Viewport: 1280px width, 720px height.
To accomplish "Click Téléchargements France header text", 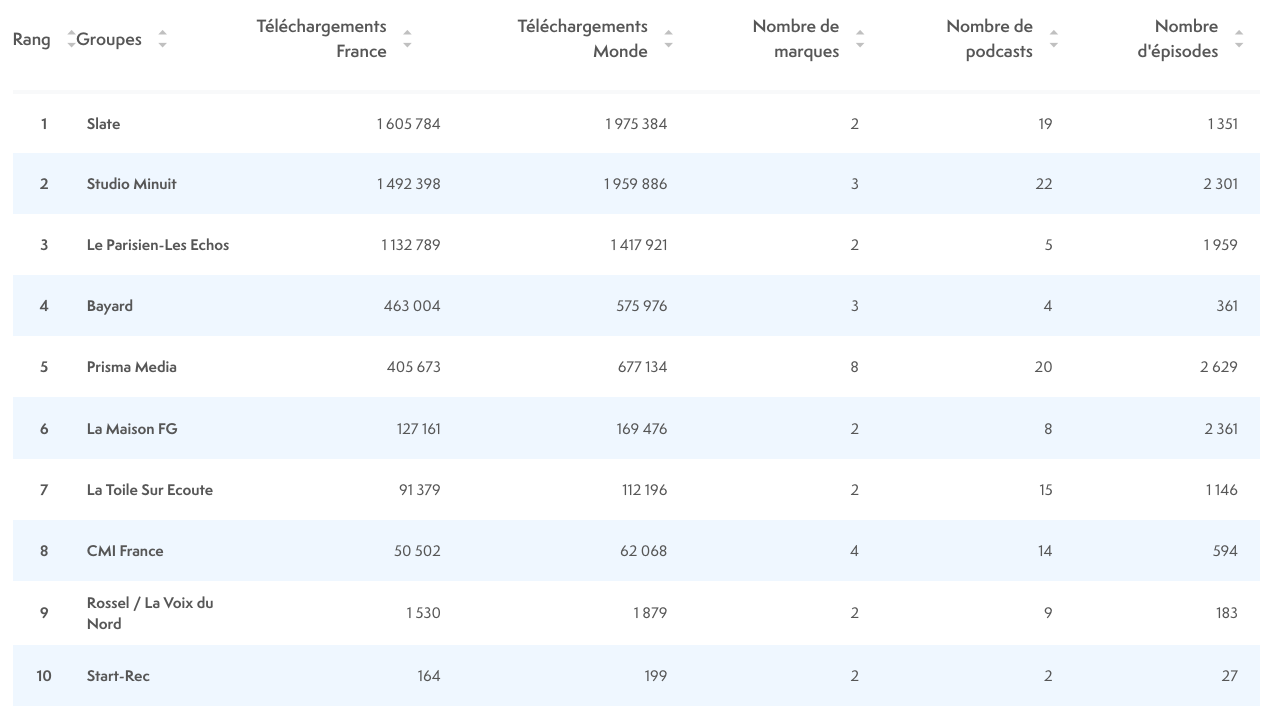I will tap(321, 39).
